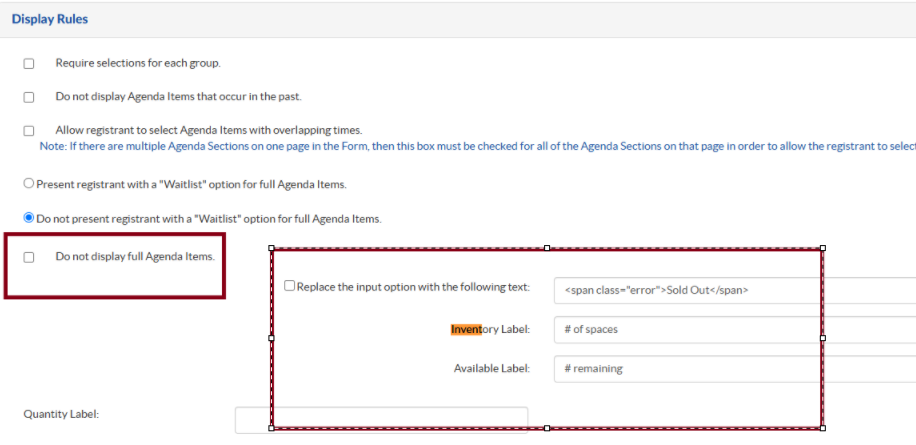916x445 pixels.
Task: Check the "Replace the input option" checkbox
Action: (x=290, y=286)
